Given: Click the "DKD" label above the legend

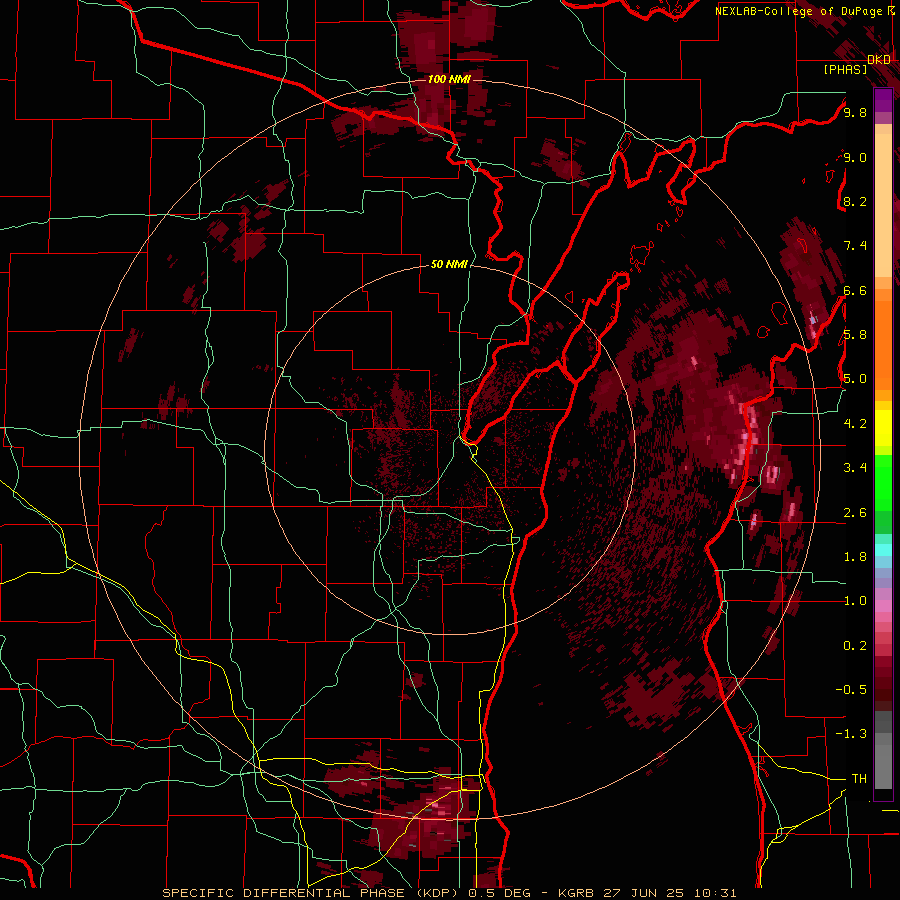Looking at the screenshot, I should tap(879, 60).
